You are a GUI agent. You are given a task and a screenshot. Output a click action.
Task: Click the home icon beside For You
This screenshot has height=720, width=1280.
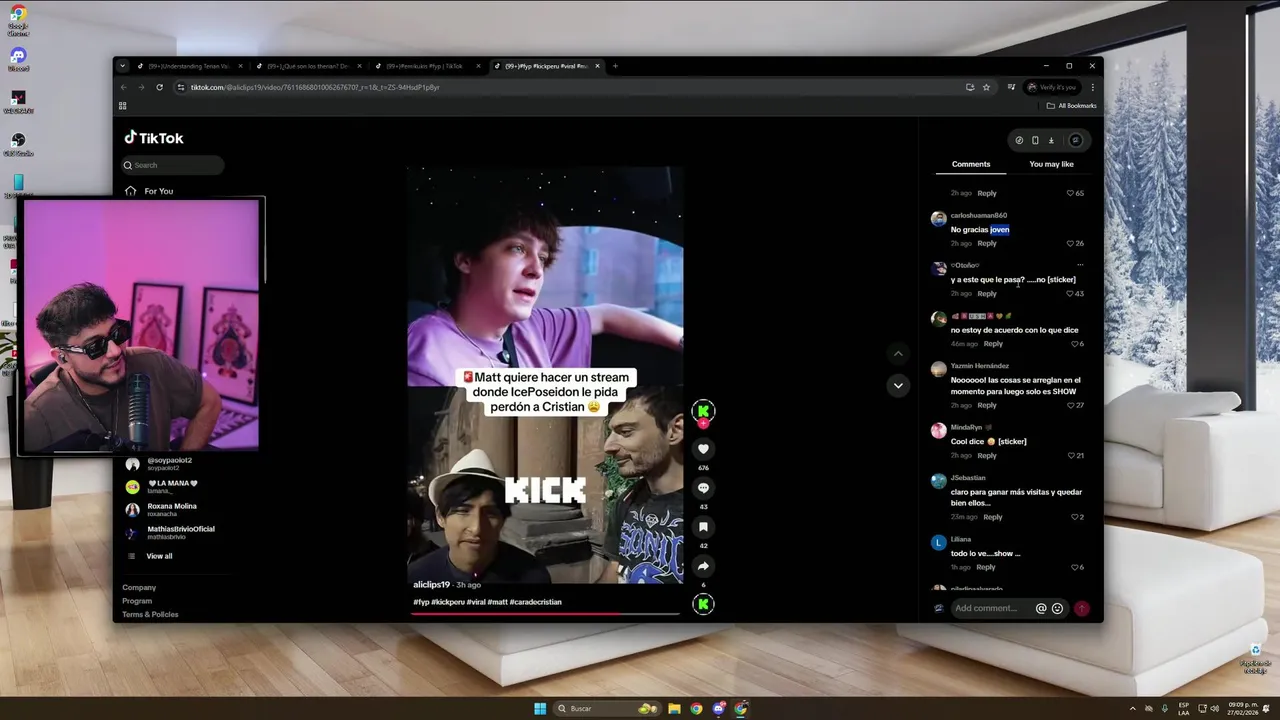click(130, 191)
